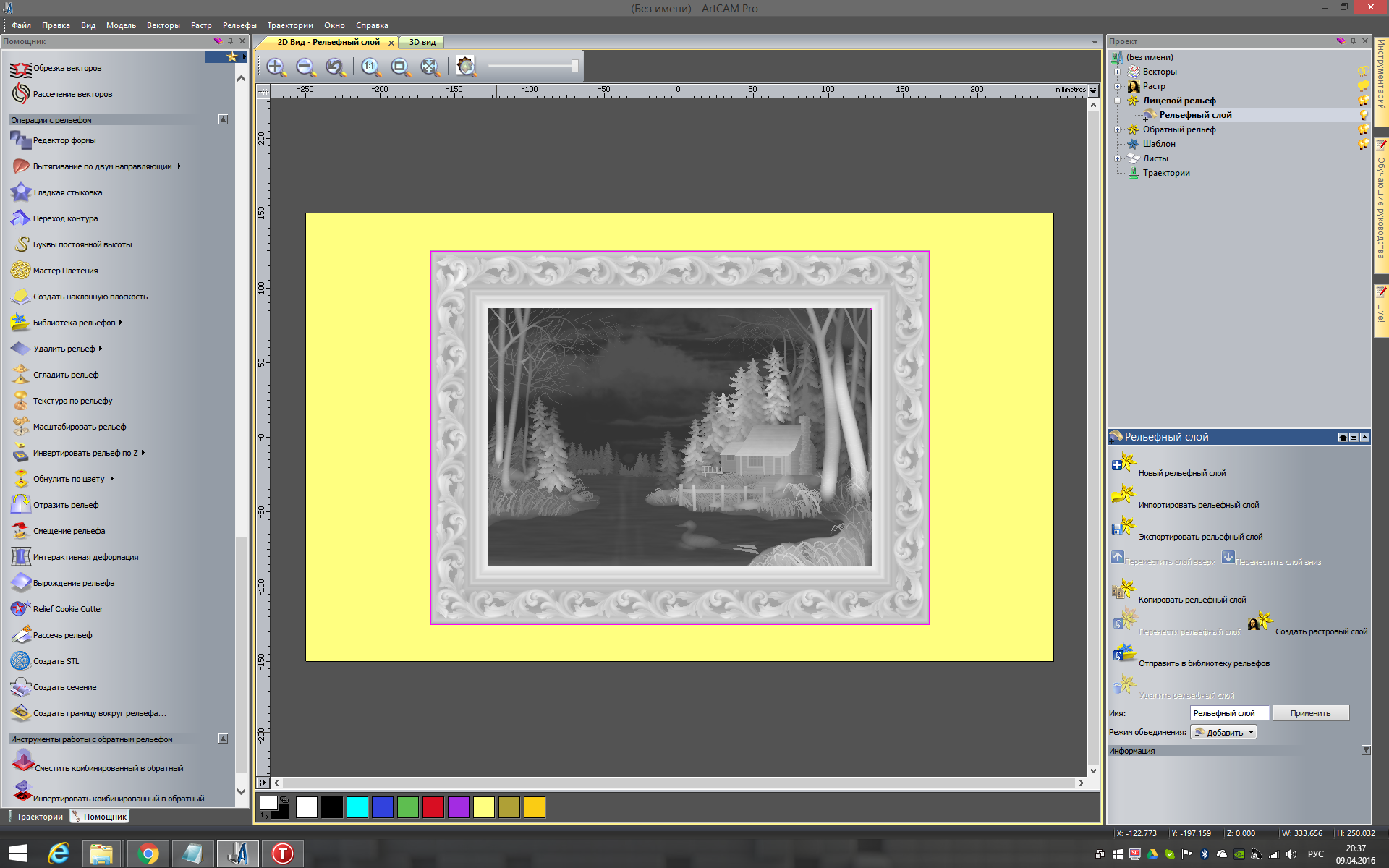Screen dimensions: 1389x868
Task: Expand the Обратный рельеф tree node
Action: click(x=1118, y=129)
